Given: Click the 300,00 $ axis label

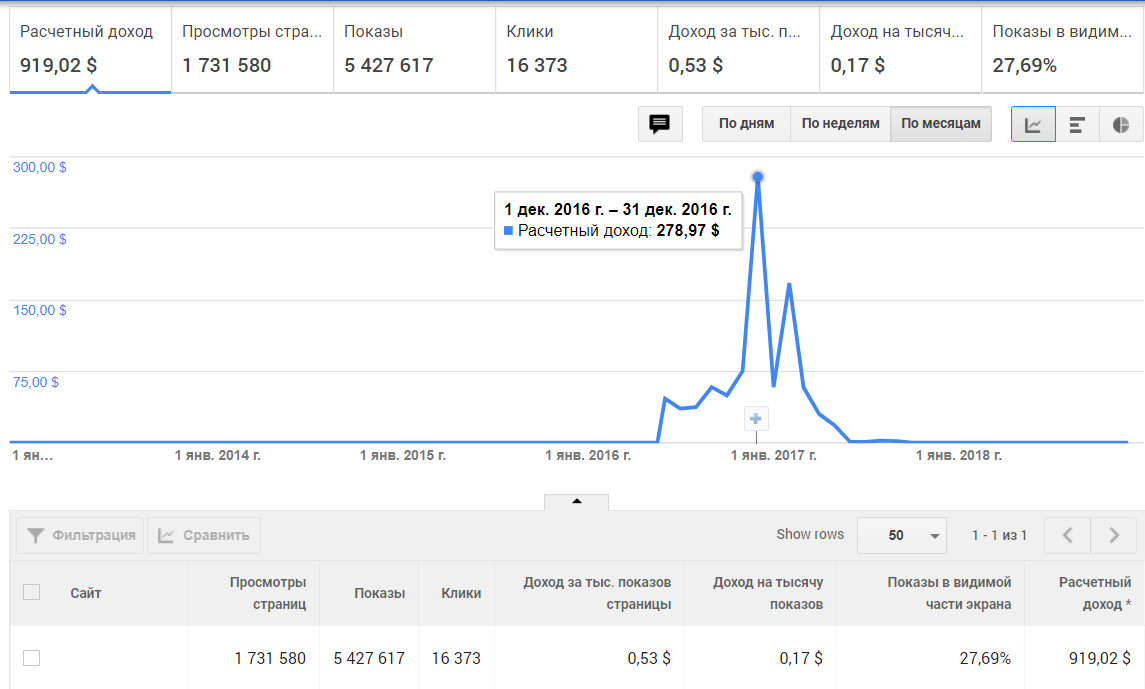Looking at the screenshot, I should [x=39, y=167].
